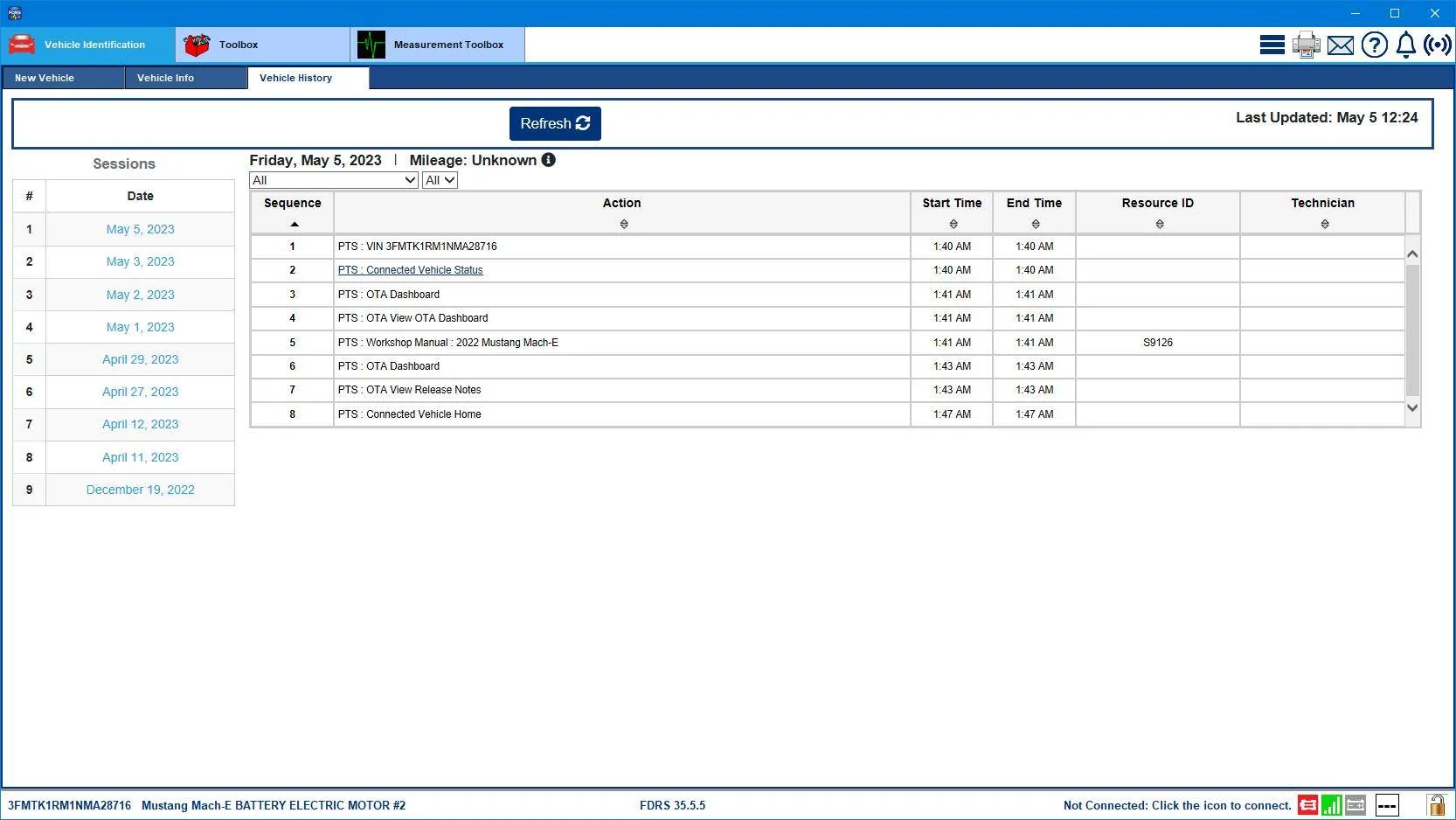Sort table by Start Time
The height and width of the screenshot is (820, 1456).
pos(953,225)
